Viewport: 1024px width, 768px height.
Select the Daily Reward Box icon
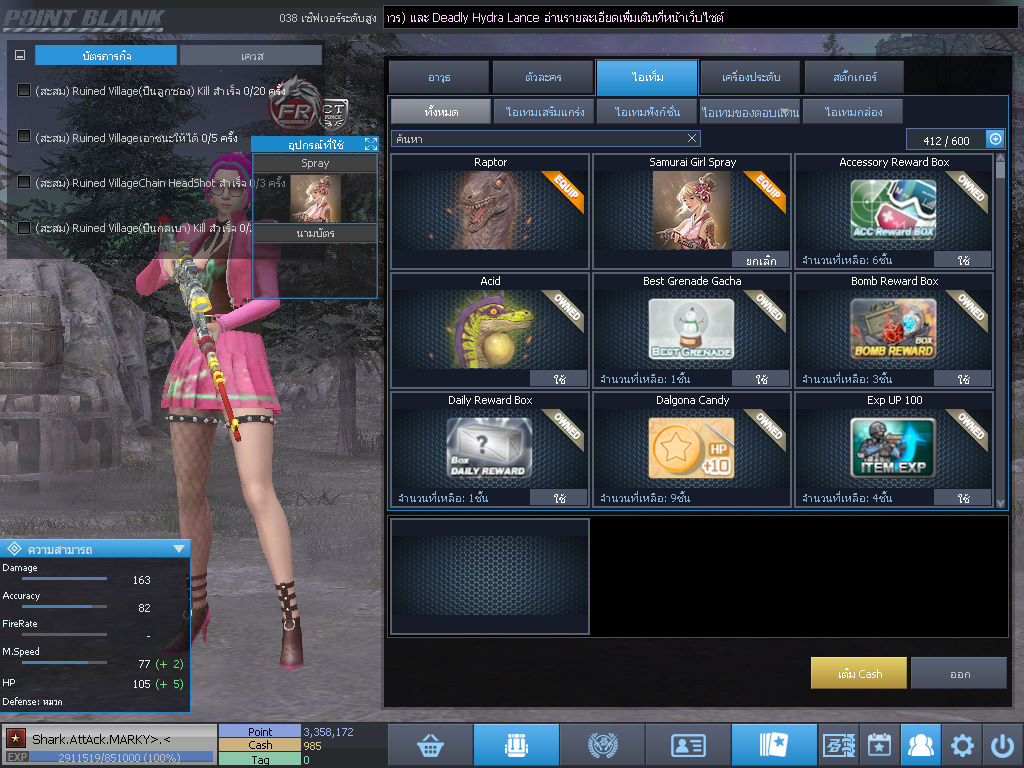tap(490, 448)
